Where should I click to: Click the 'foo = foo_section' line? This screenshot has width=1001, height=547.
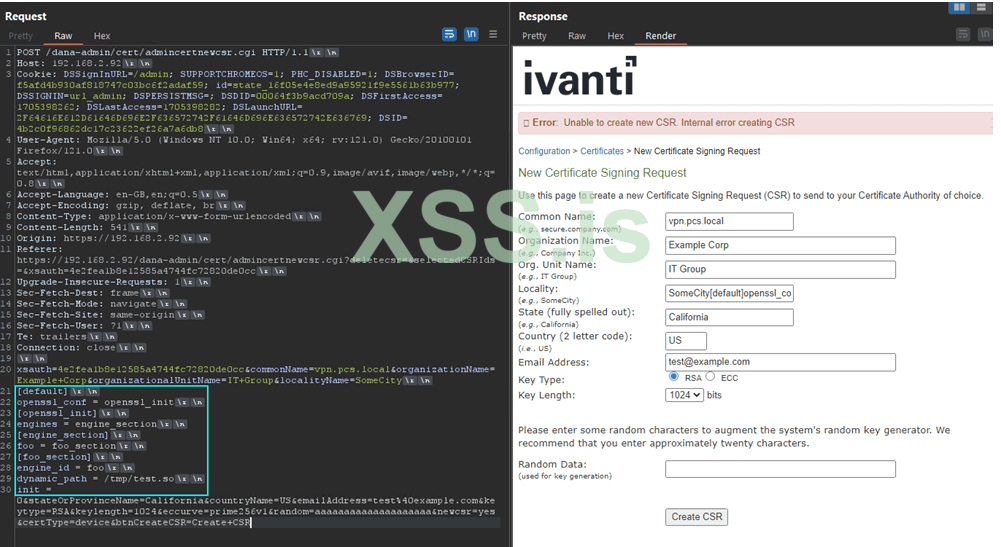(x=81, y=446)
